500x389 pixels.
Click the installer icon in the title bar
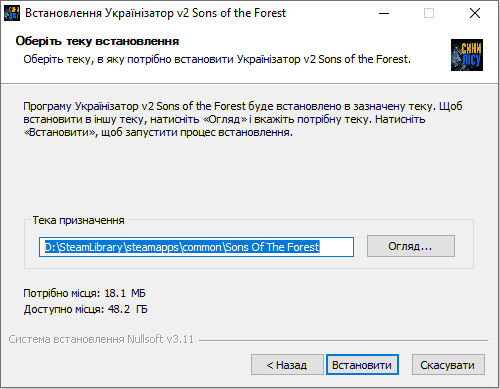pos(12,13)
